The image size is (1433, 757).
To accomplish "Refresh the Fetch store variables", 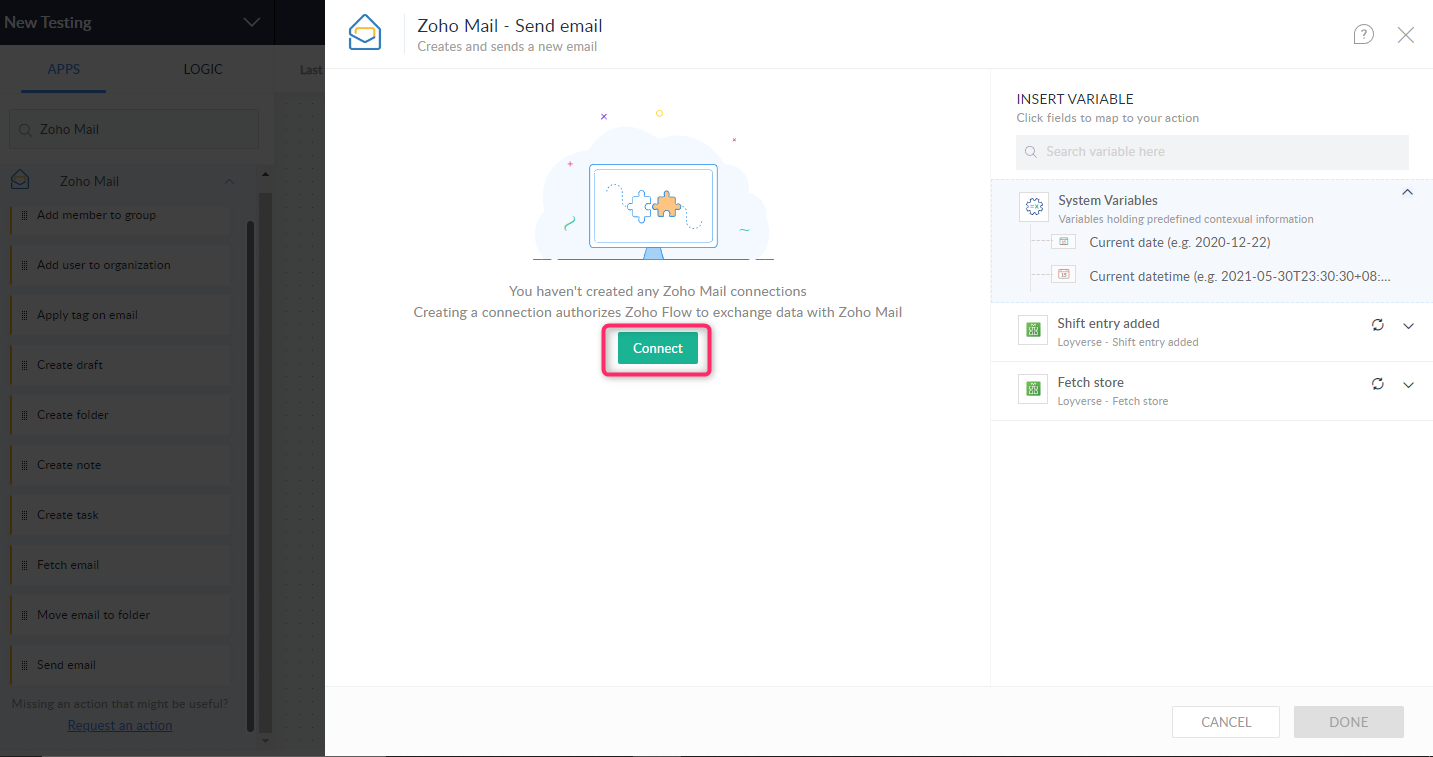I will tap(1377, 384).
